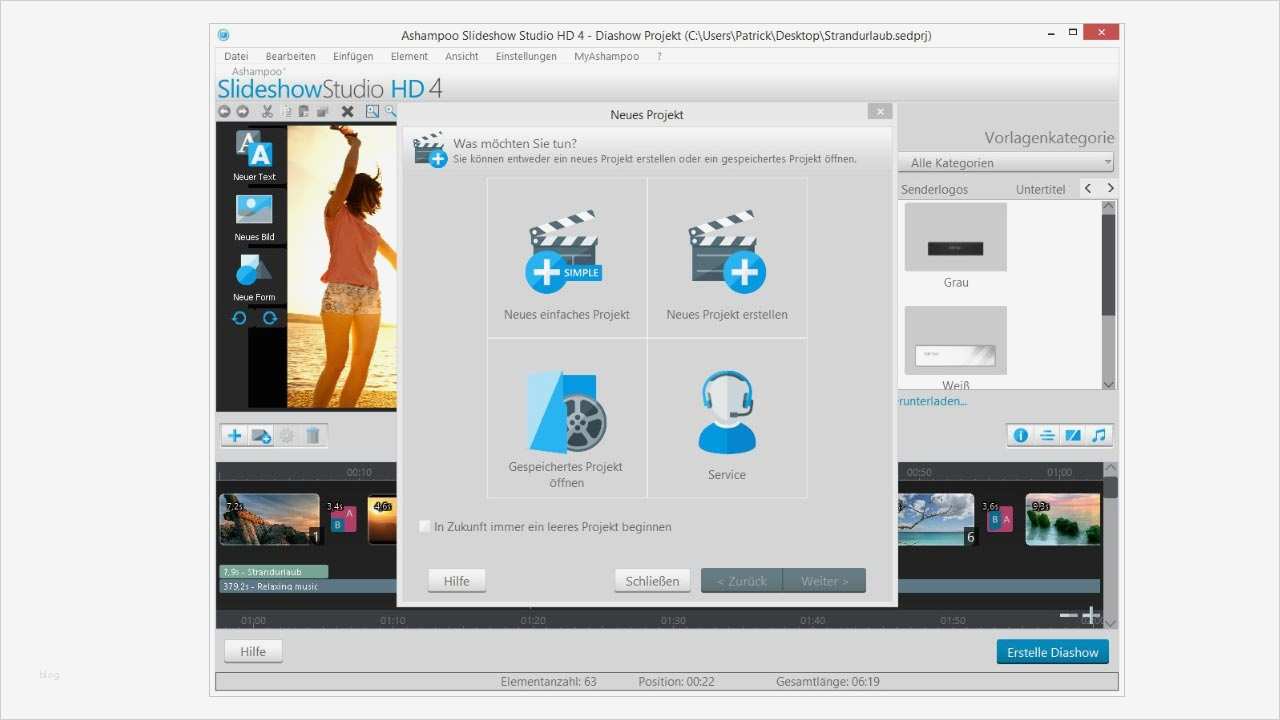Click the Hilfe button in the main window
The width and height of the screenshot is (1280, 720).
253,651
